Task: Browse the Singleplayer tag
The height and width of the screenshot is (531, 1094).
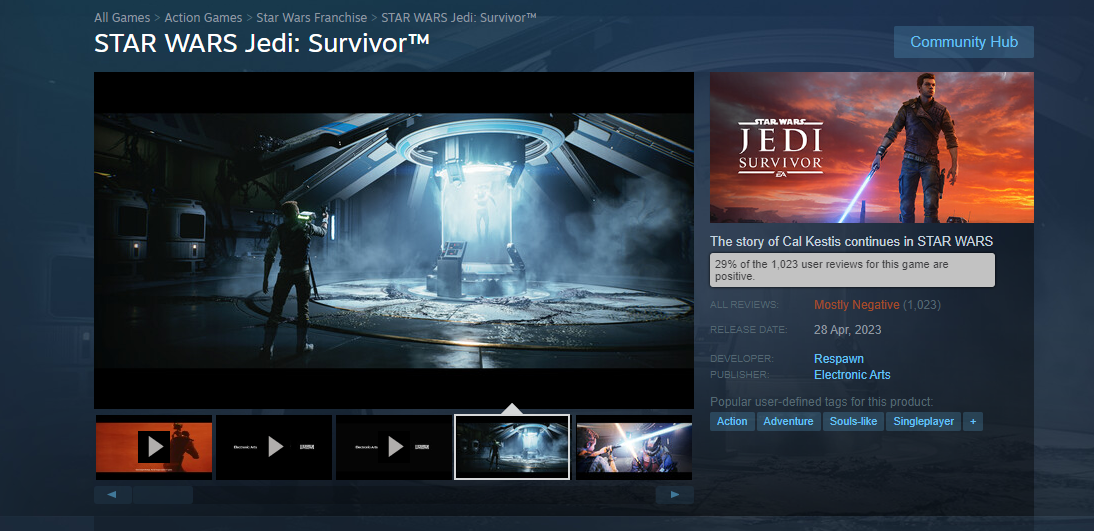Action: [924, 421]
